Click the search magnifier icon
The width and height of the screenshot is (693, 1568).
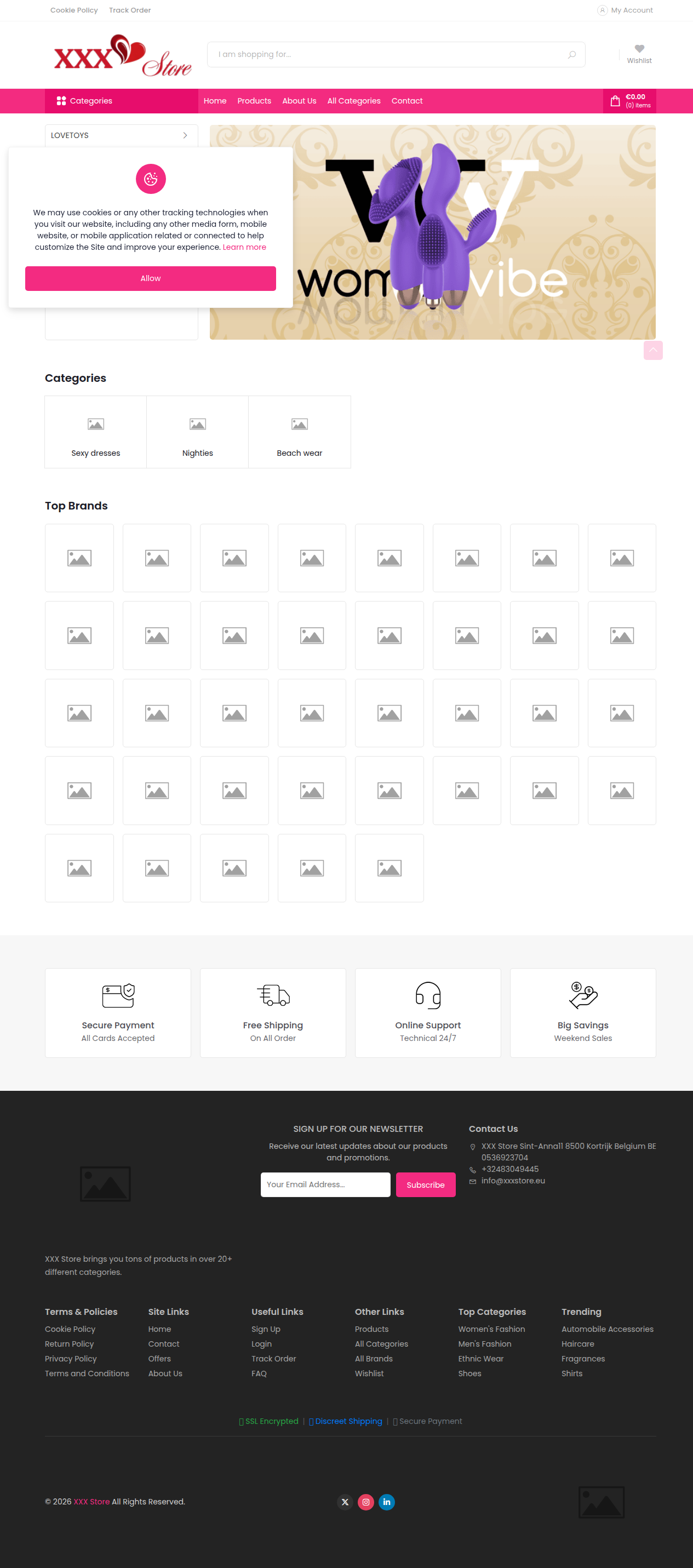[x=572, y=55]
